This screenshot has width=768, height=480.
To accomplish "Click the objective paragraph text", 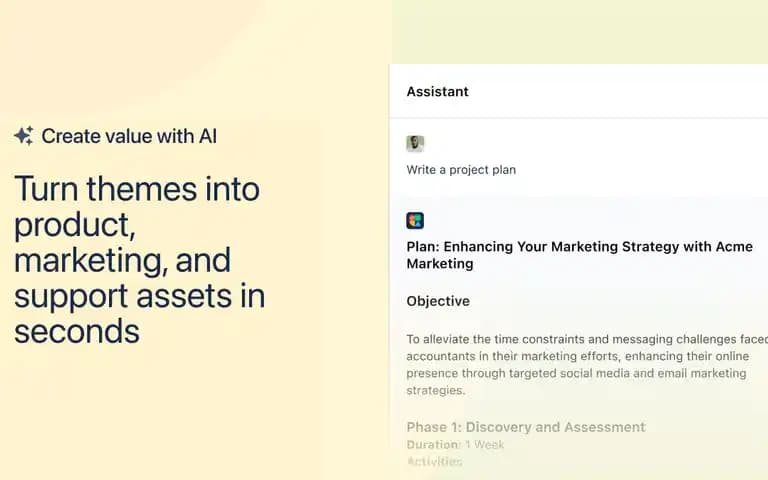I will tap(587, 365).
